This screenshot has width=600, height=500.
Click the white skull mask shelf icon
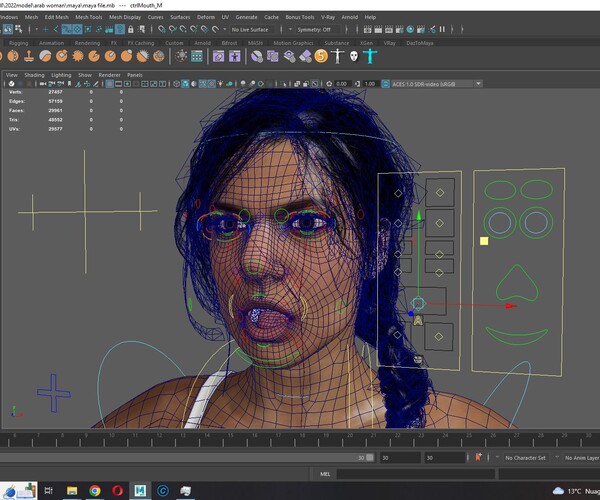(354, 56)
